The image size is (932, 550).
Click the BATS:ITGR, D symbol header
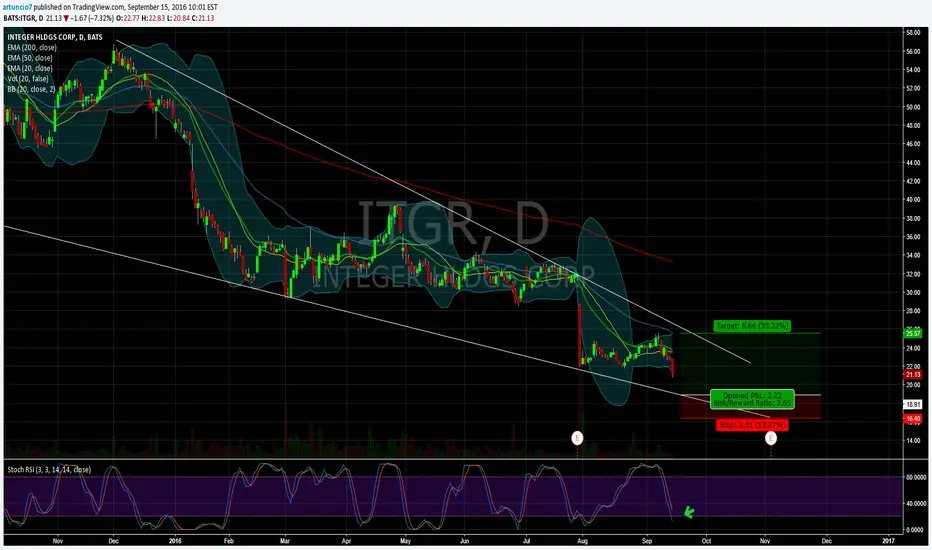pos(23,18)
